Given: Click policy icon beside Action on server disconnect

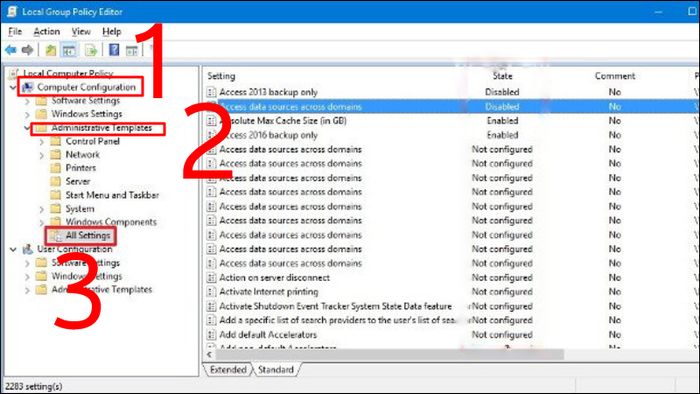Looking at the screenshot, I should pos(211,278).
